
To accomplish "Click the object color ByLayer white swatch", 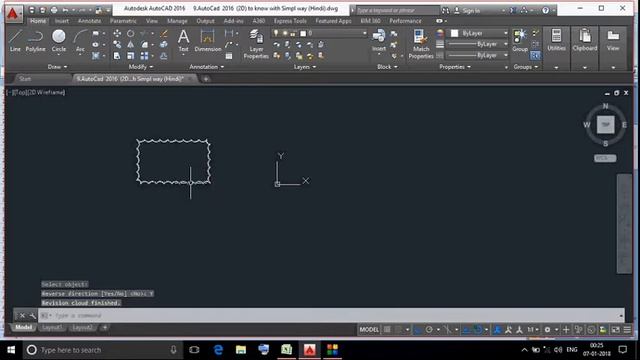I will (454, 33).
